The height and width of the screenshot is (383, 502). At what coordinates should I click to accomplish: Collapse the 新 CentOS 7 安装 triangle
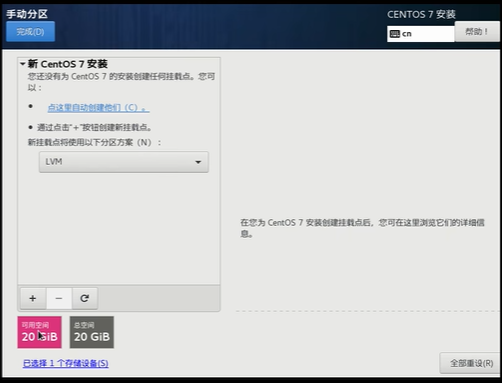tap(23, 63)
